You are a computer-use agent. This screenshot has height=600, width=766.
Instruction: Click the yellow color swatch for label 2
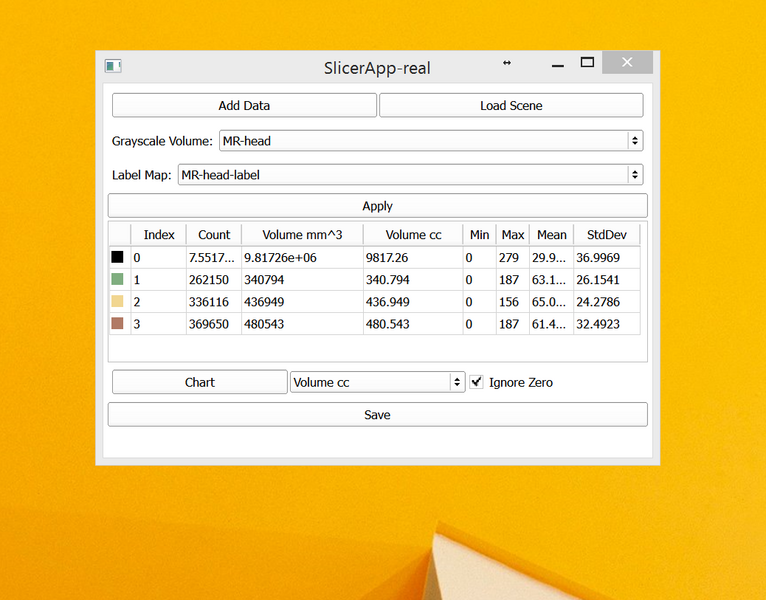pyautogui.click(x=117, y=302)
